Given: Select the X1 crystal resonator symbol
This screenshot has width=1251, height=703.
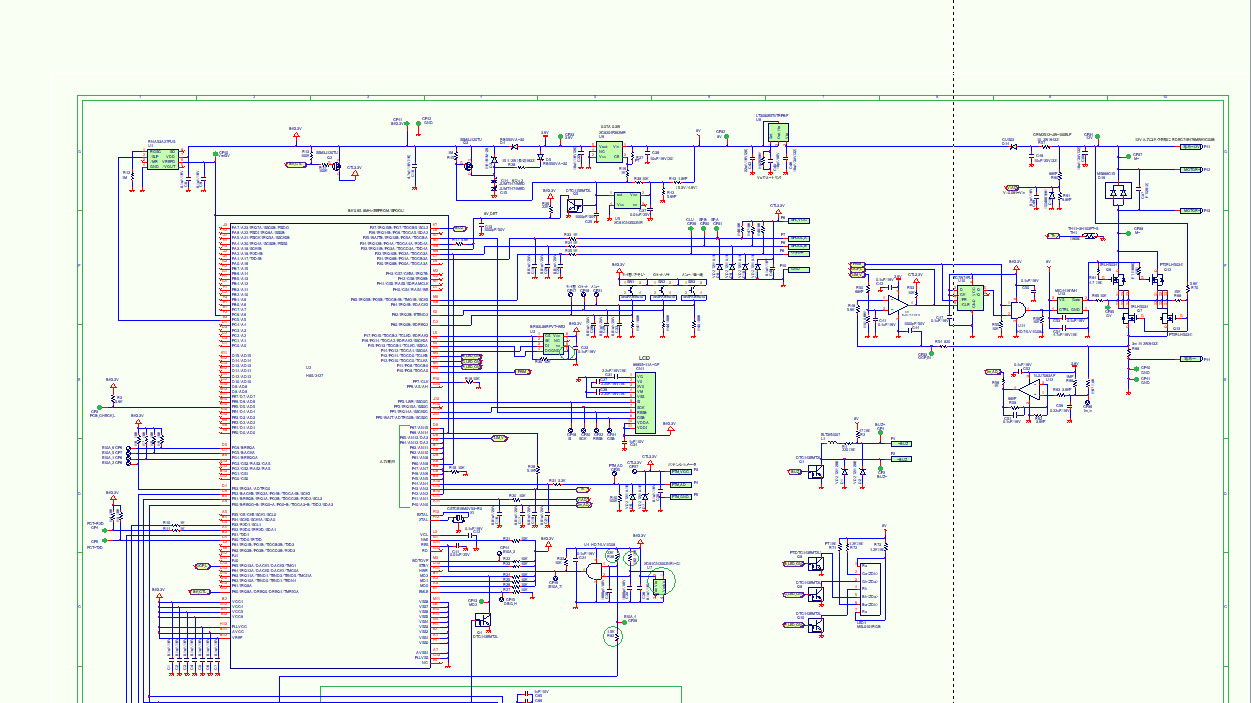Looking at the screenshot, I should [459, 520].
